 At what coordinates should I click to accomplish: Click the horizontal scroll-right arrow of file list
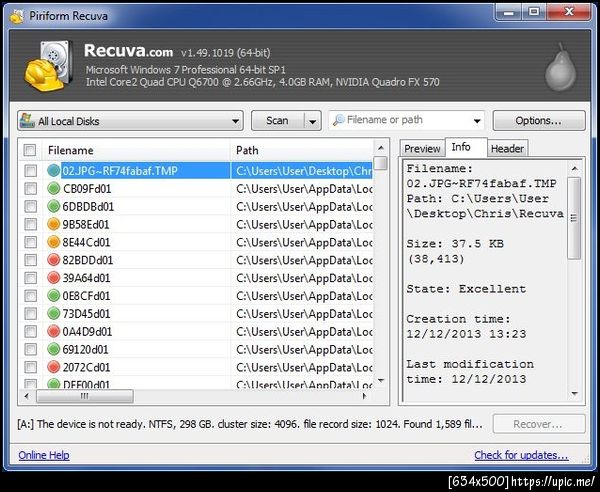pos(365,396)
